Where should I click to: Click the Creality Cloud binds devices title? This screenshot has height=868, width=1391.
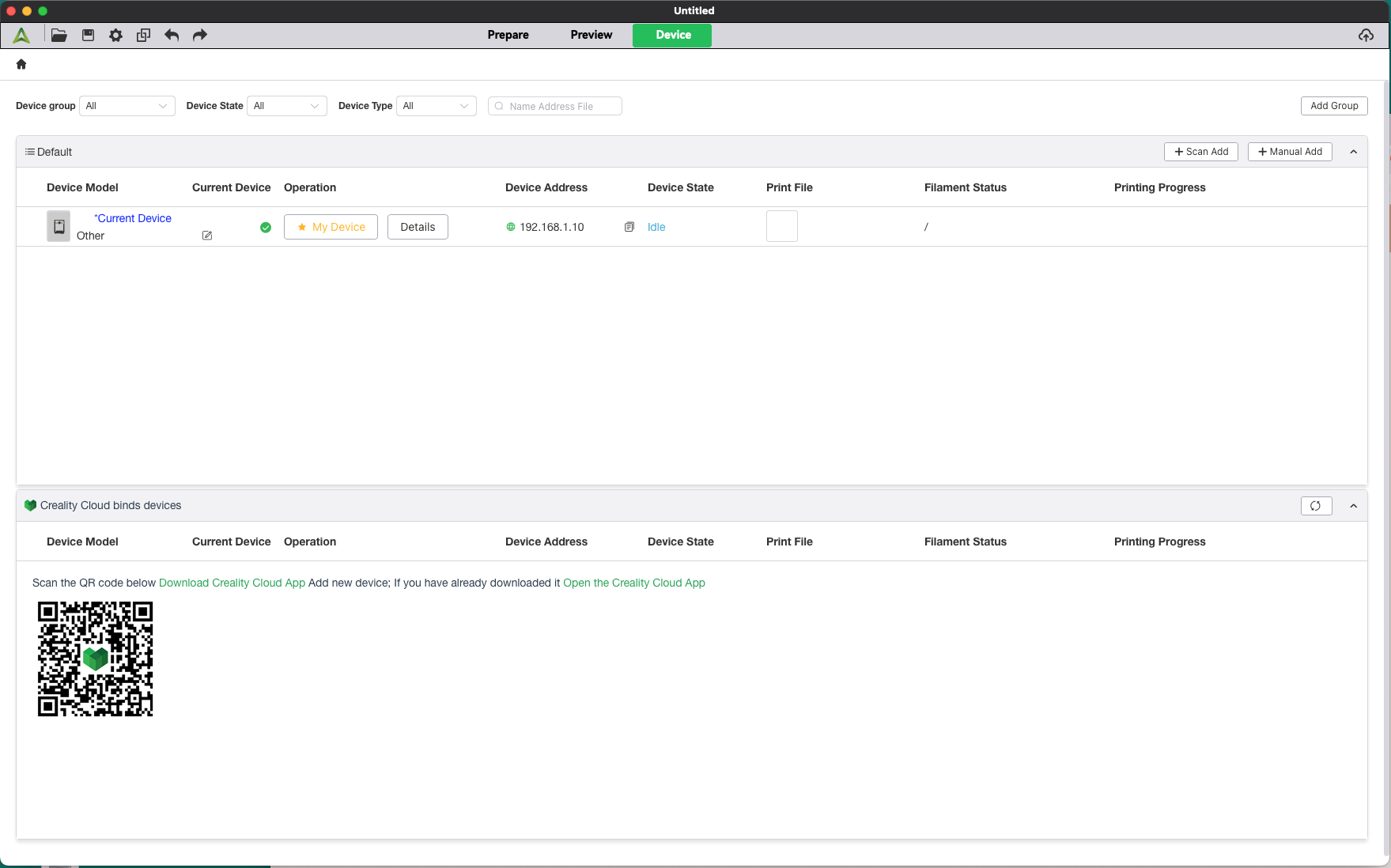[111, 505]
